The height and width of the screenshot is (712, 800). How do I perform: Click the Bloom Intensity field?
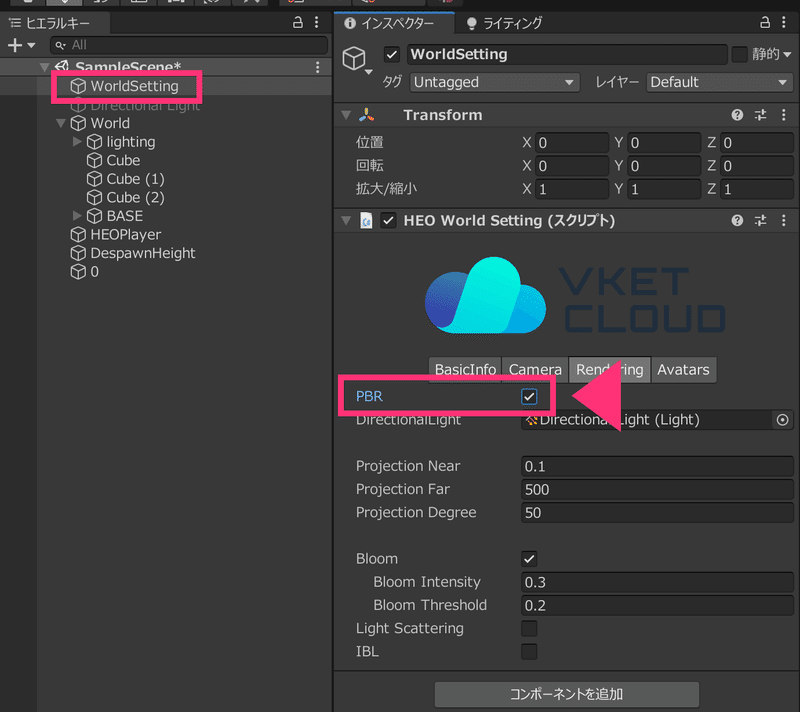pos(657,582)
